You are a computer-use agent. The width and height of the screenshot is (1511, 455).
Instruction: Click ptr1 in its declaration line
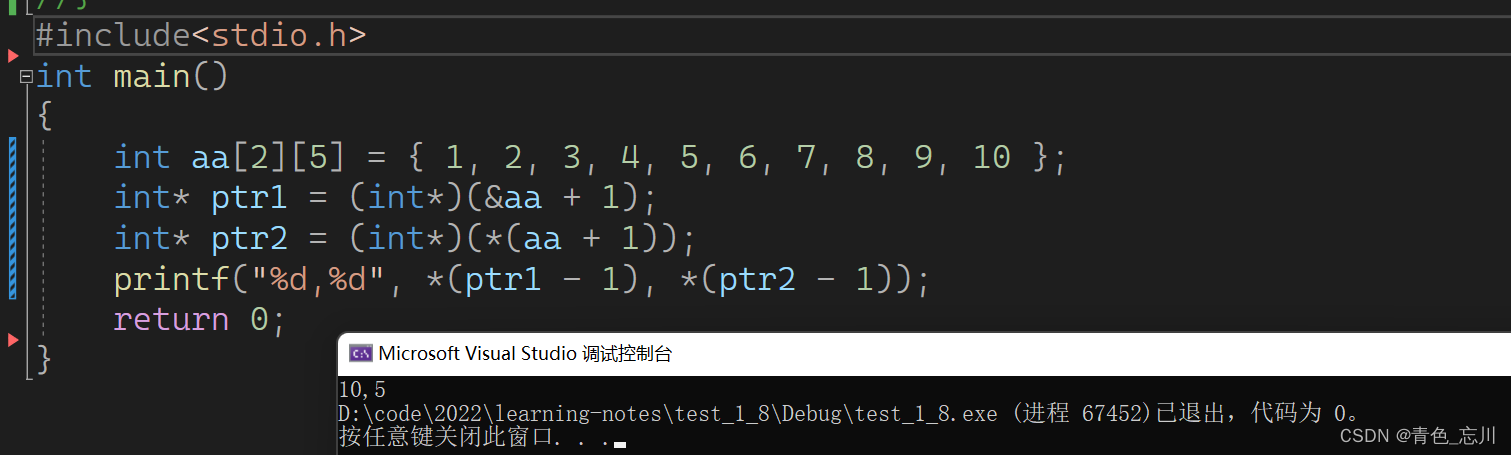point(248,198)
